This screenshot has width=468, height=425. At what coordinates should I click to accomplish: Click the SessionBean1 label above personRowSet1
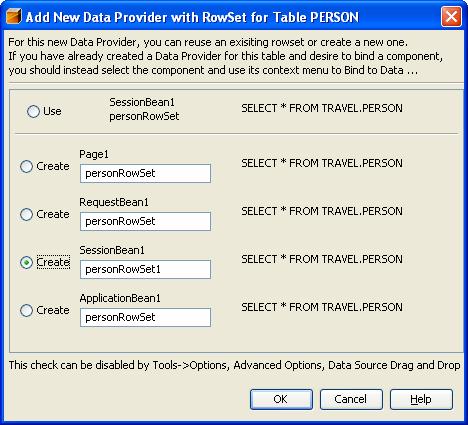(112, 250)
